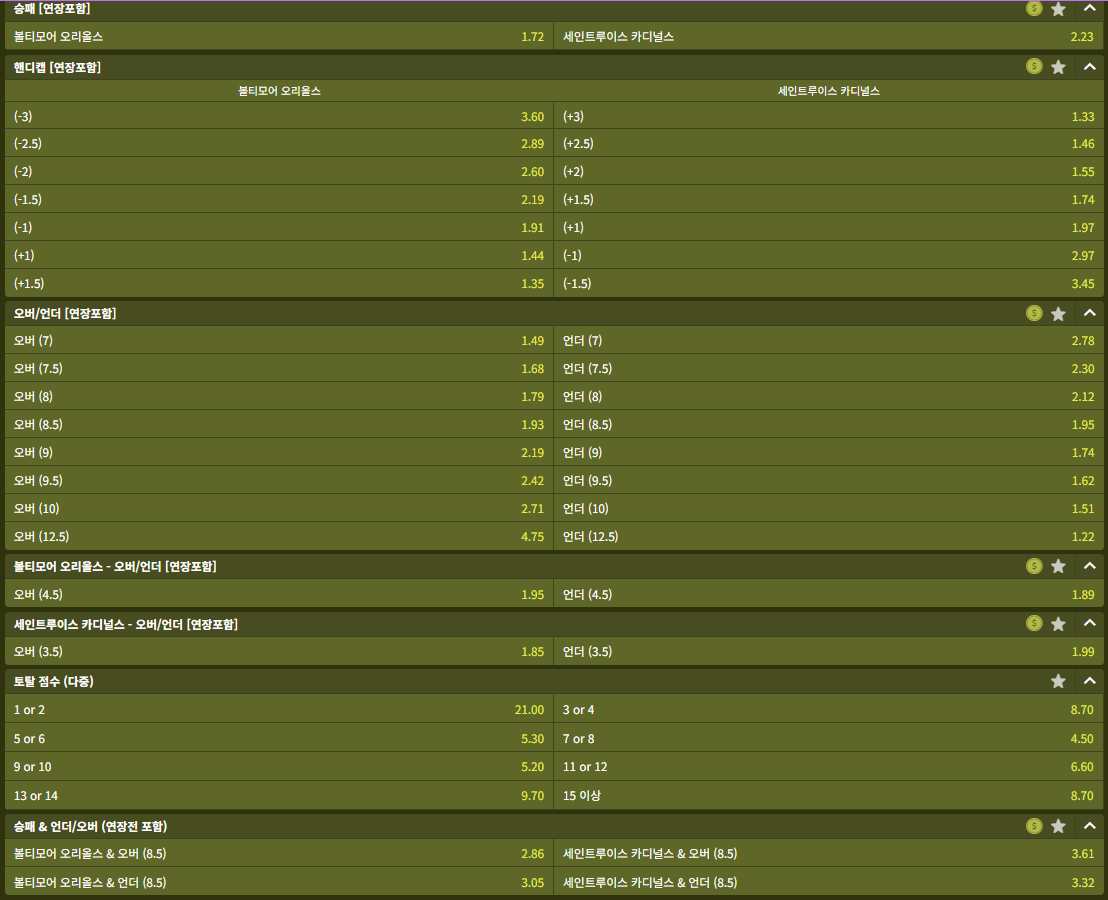Pick 오버 (8) at 1.79
The width and height of the screenshot is (1108, 900).
[x=279, y=396]
